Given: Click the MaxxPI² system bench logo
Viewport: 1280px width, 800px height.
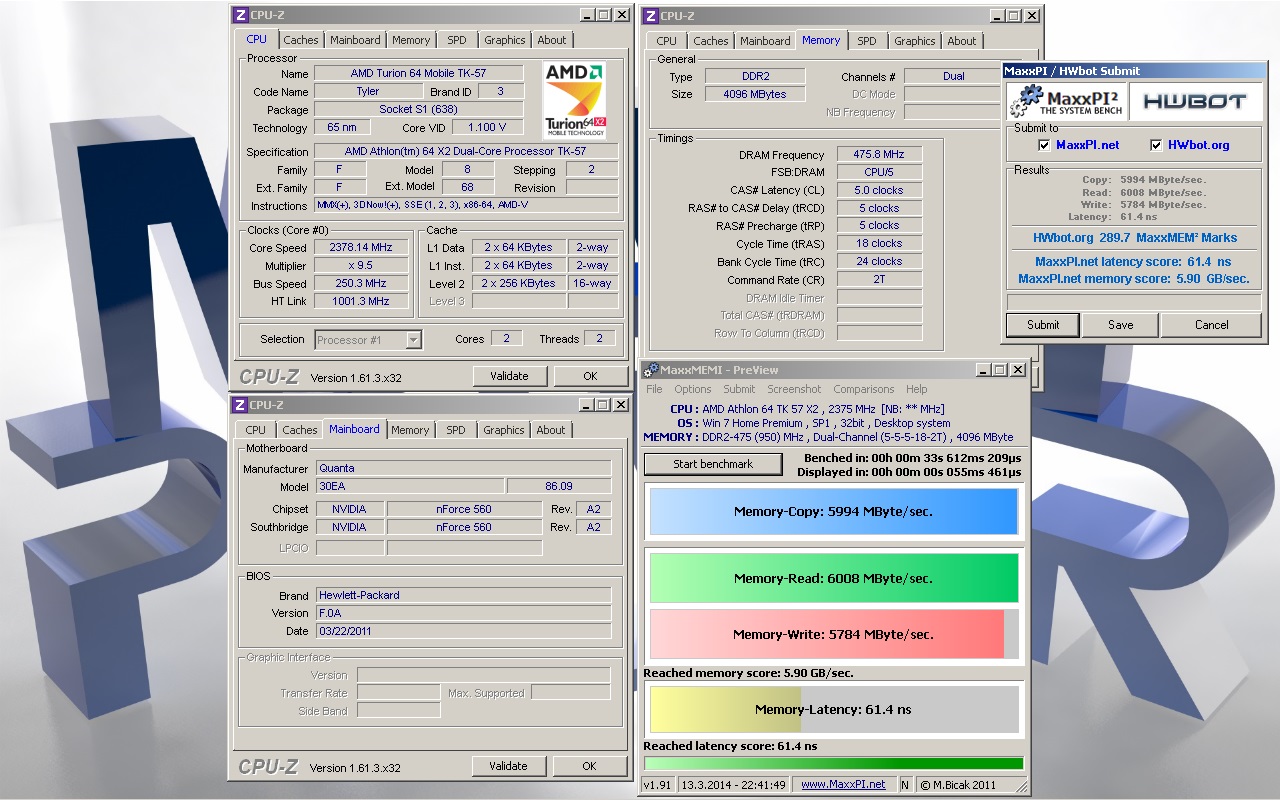Looking at the screenshot, I should coord(1067,101).
